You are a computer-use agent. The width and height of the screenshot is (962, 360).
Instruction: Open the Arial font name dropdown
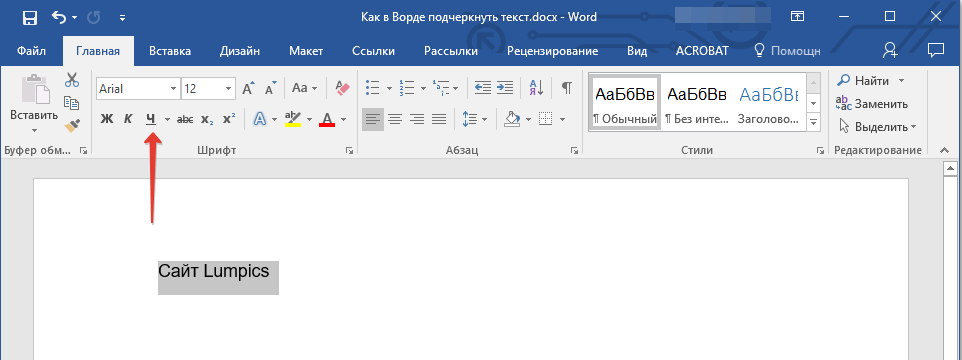pyautogui.click(x=173, y=89)
